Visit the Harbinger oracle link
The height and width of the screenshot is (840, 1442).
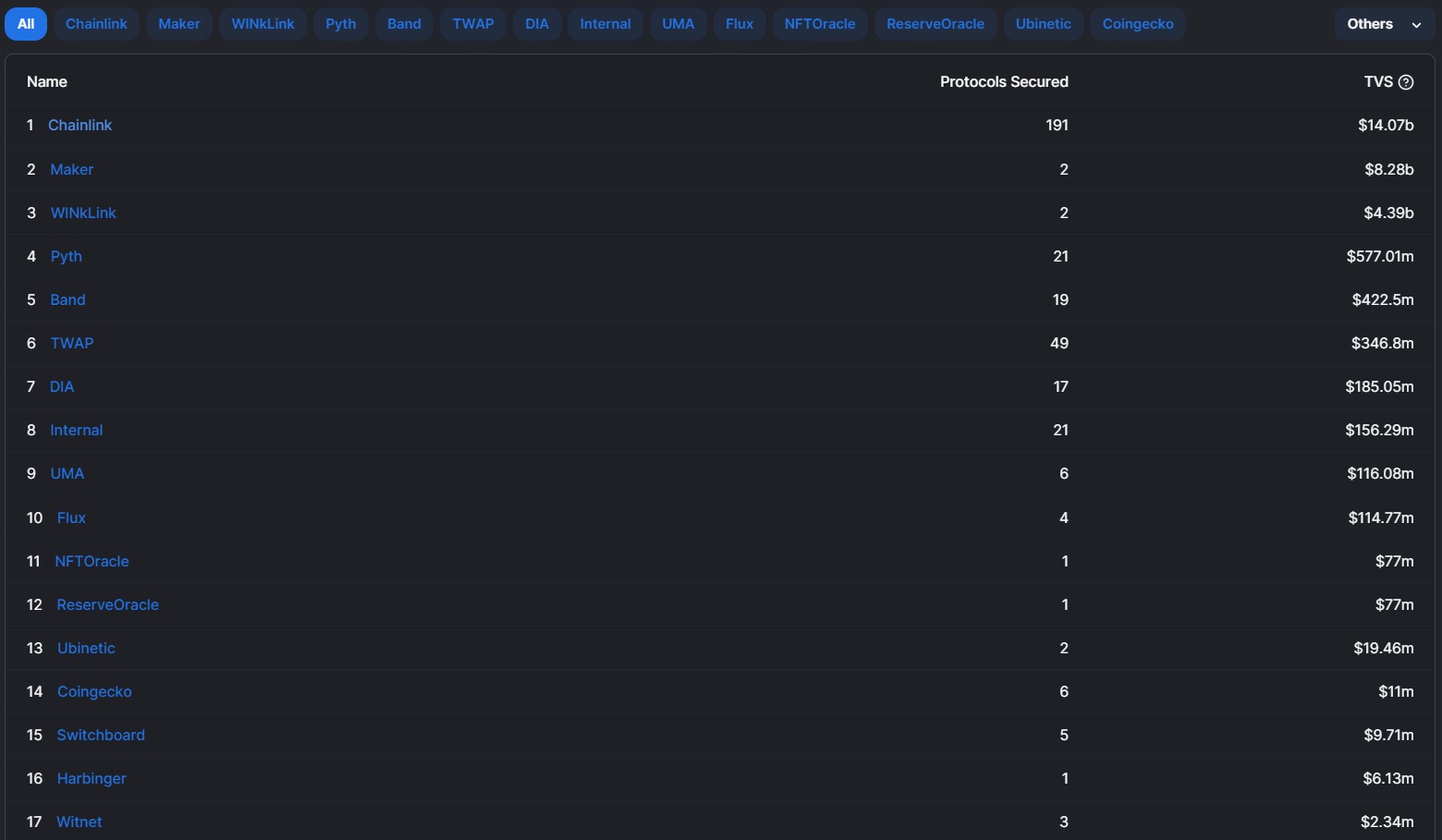[92, 779]
